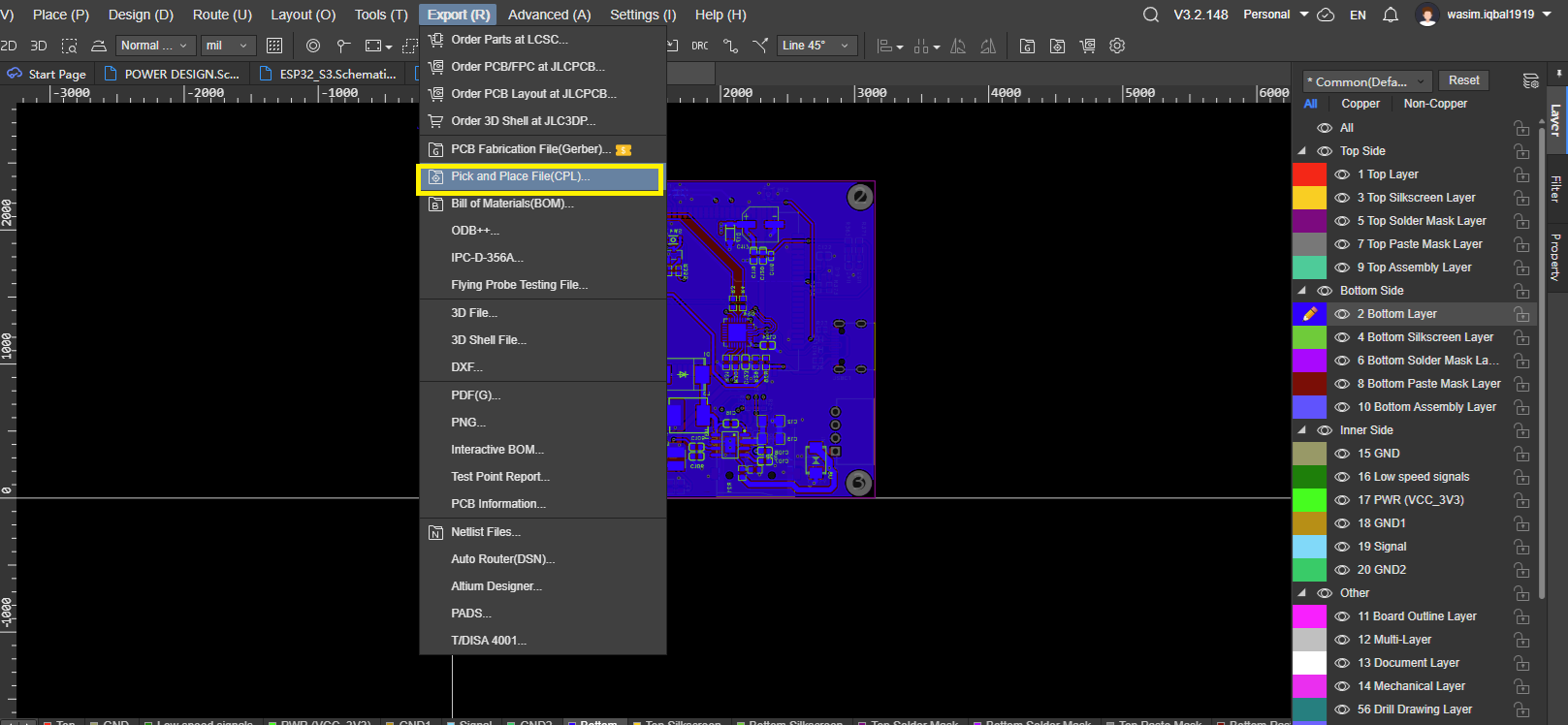
Task: Toggle the eye for All layers
Action: (1325, 128)
